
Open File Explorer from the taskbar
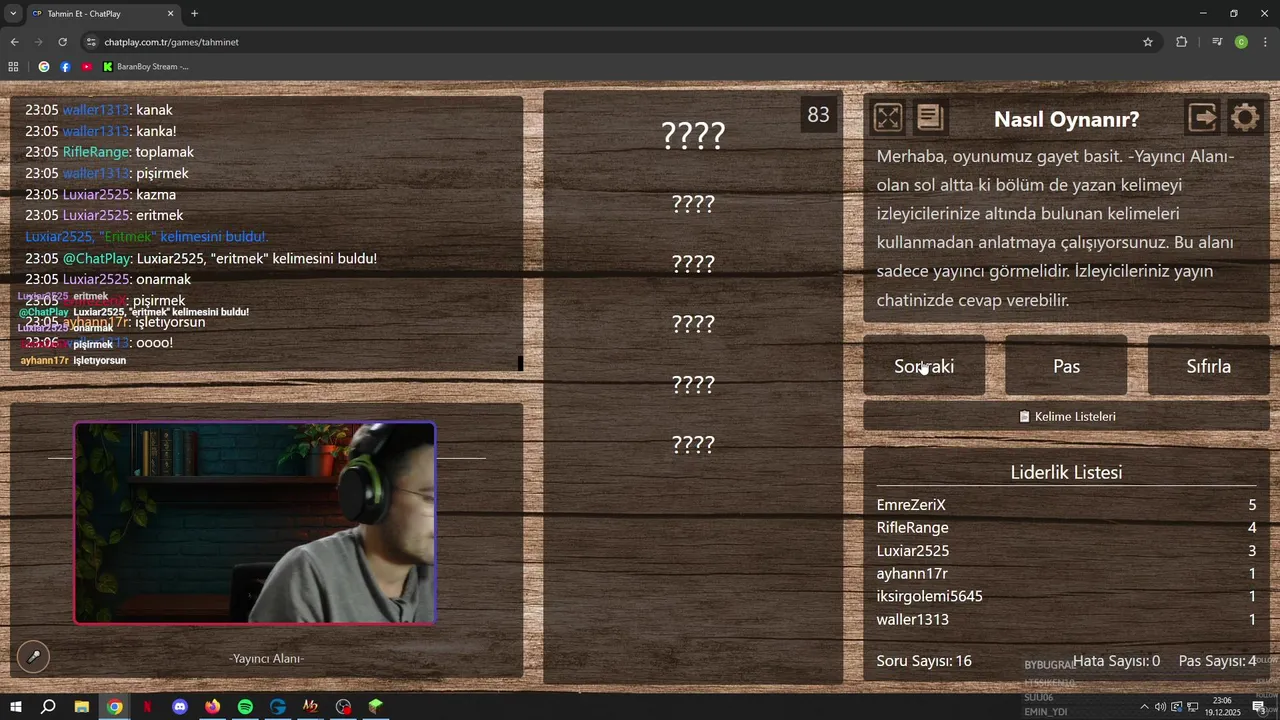click(82, 707)
